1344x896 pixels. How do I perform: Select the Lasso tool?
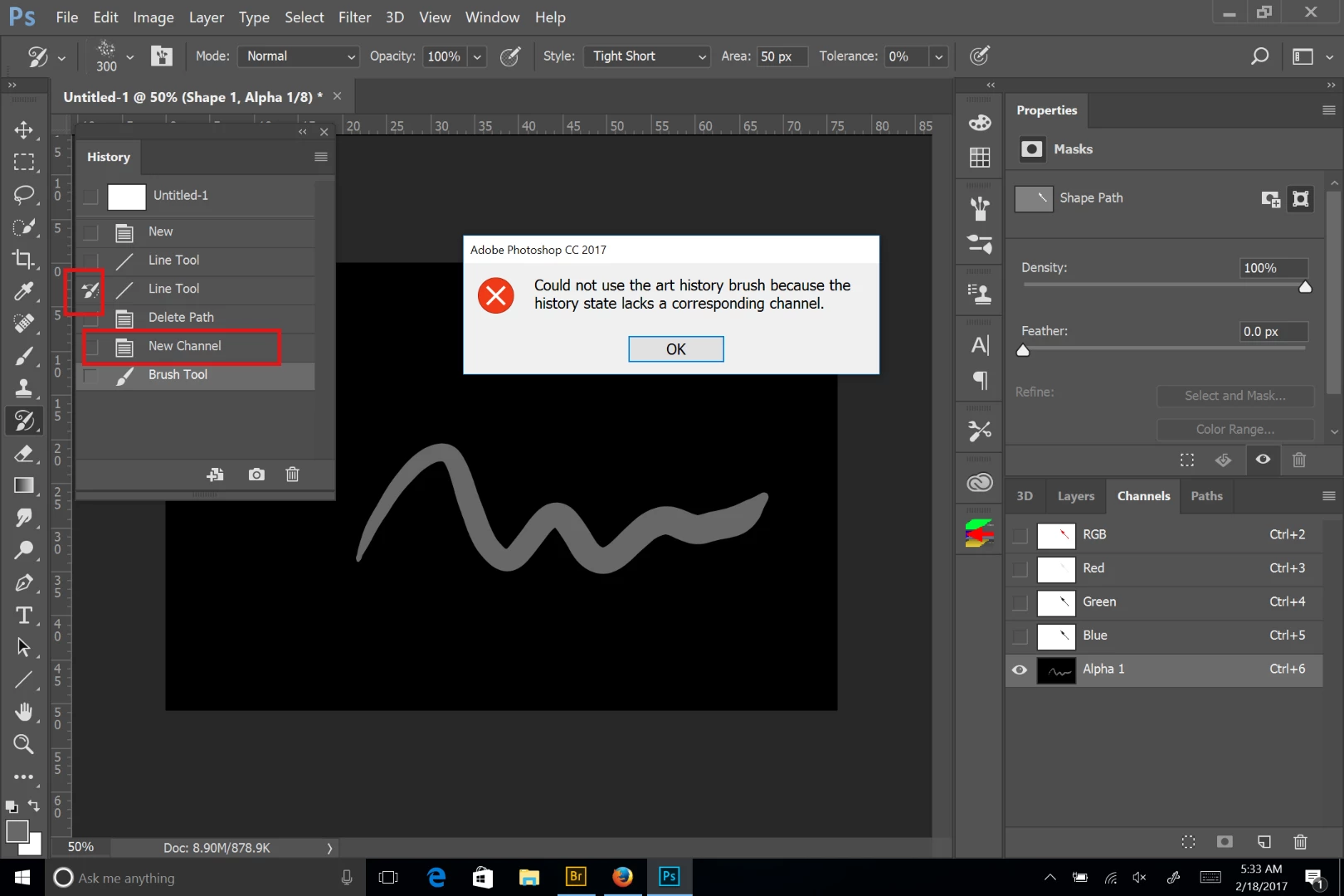pyautogui.click(x=23, y=195)
